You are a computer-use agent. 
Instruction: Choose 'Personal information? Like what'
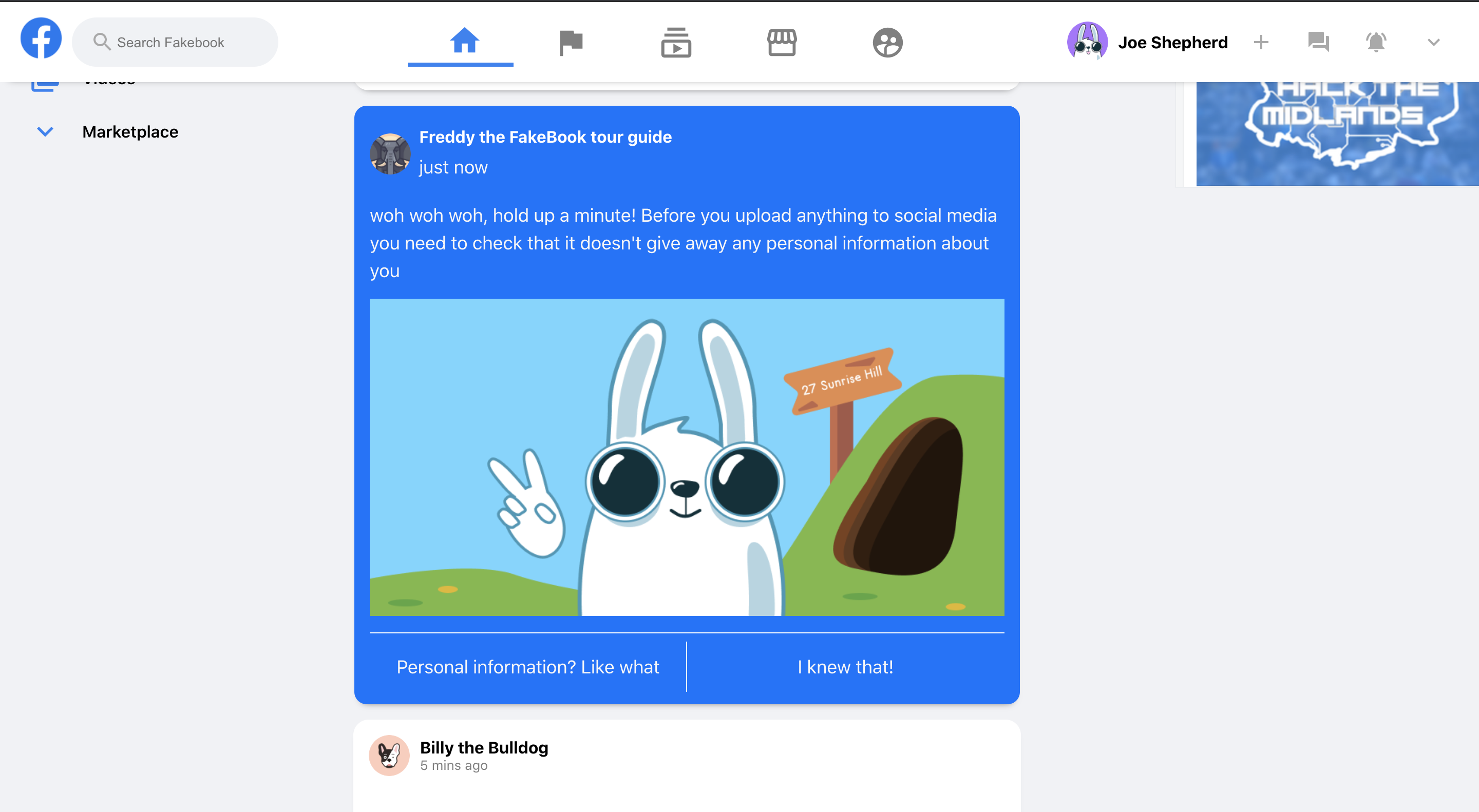527,667
